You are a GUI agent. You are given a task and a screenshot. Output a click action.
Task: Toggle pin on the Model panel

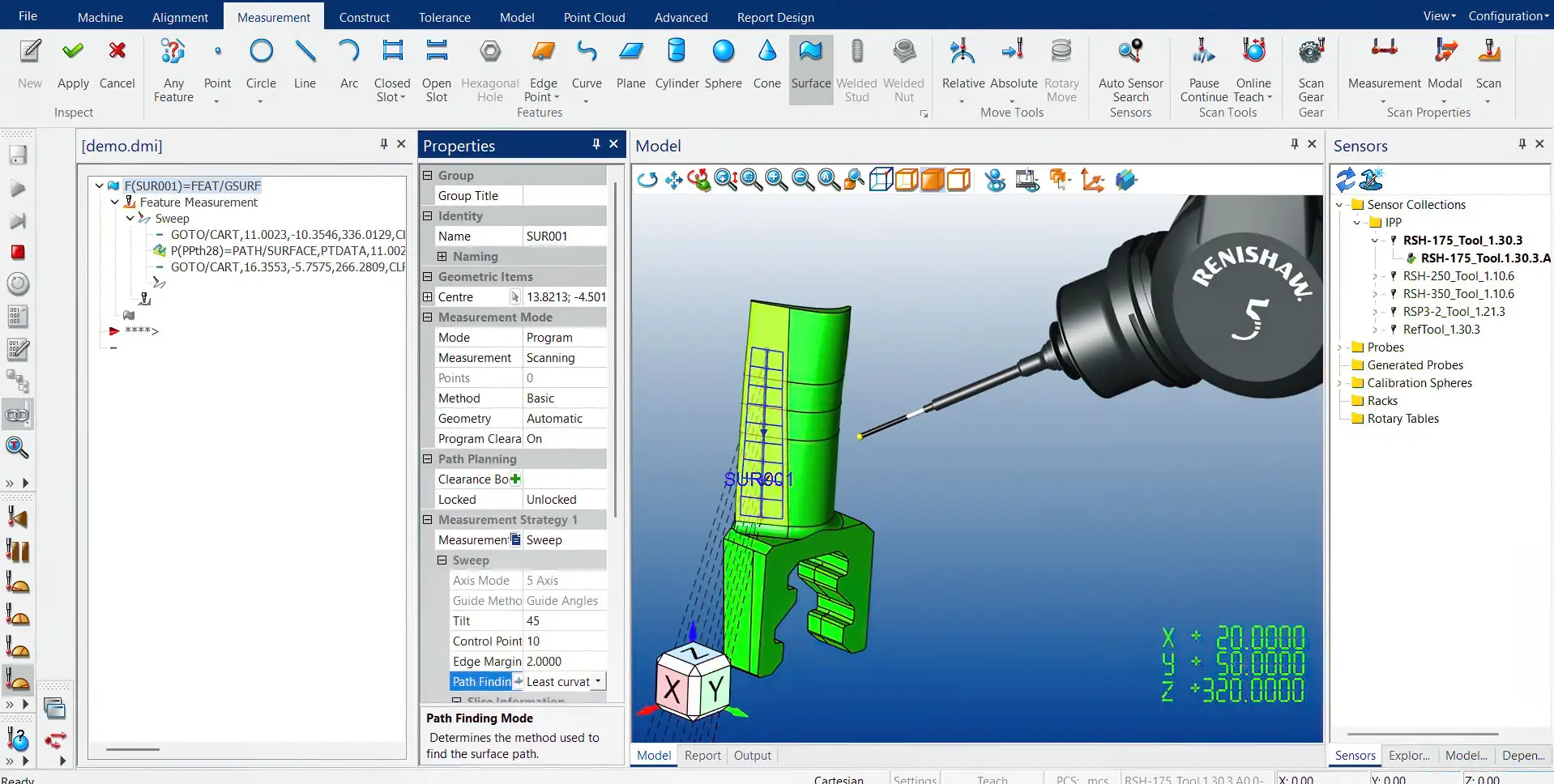(1295, 144)
